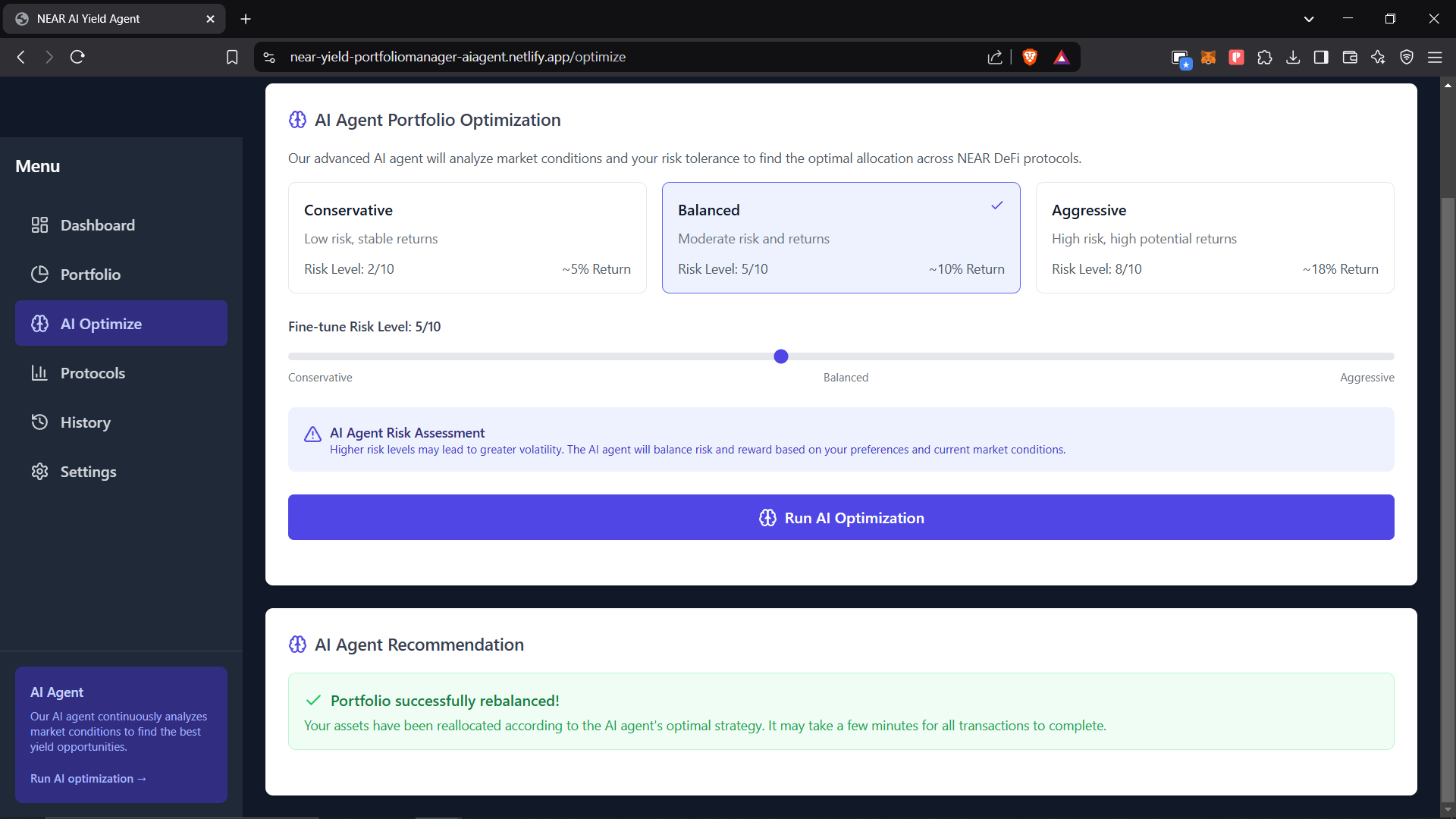This screenshot has width=1456, height=819.
Task: Open the tab search dropdown chevron
Action: (x=1309, y=19)
